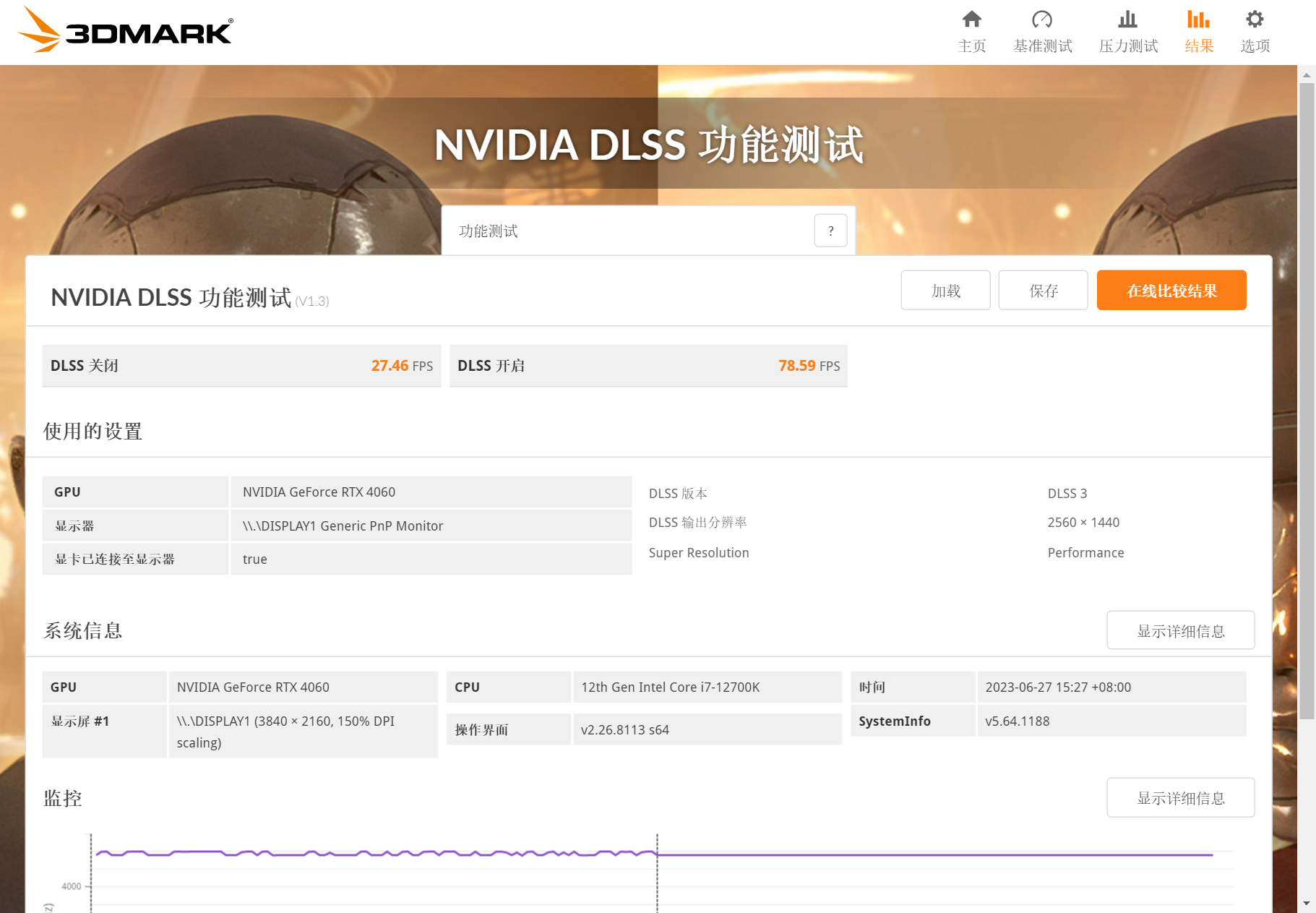Click the scrollbar down arrow
Viewport: 1316px width, 913px height.
[x=1306, y=903]
